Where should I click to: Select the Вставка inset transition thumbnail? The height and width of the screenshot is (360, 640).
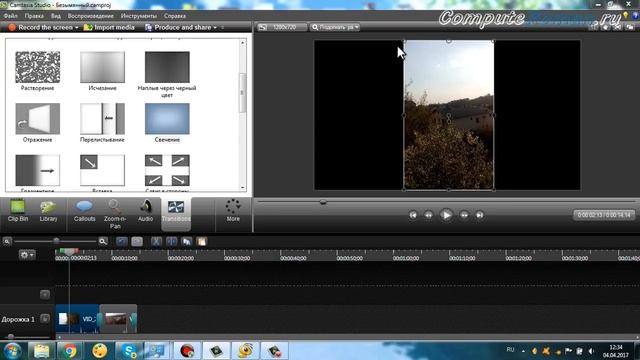coord(102,170)
